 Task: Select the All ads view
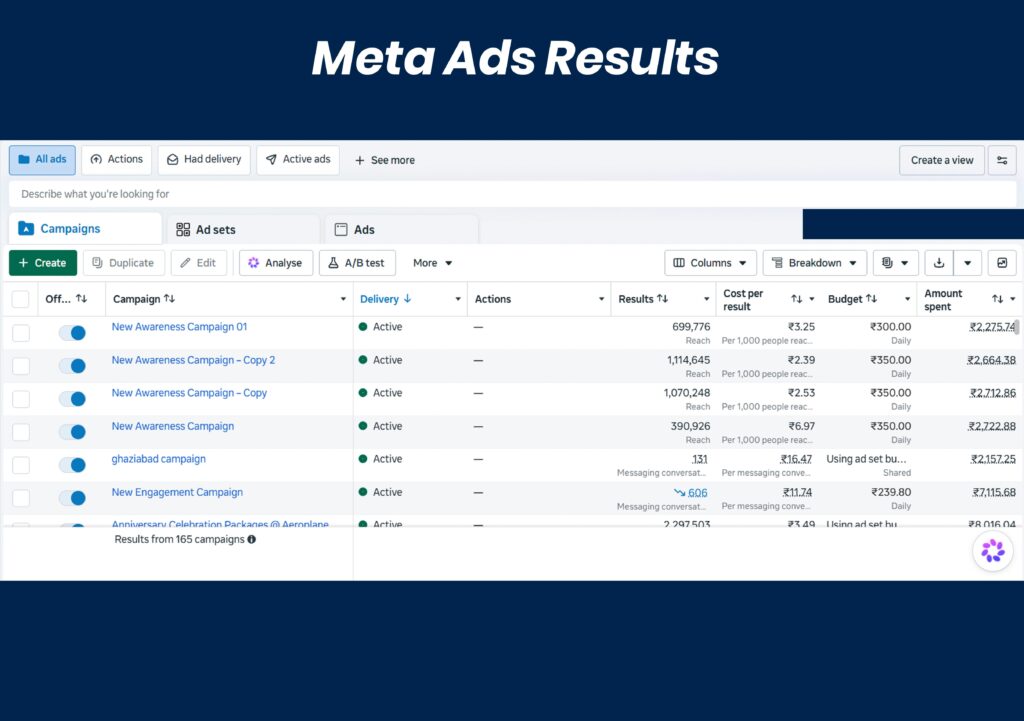click(x=42, y=160)
